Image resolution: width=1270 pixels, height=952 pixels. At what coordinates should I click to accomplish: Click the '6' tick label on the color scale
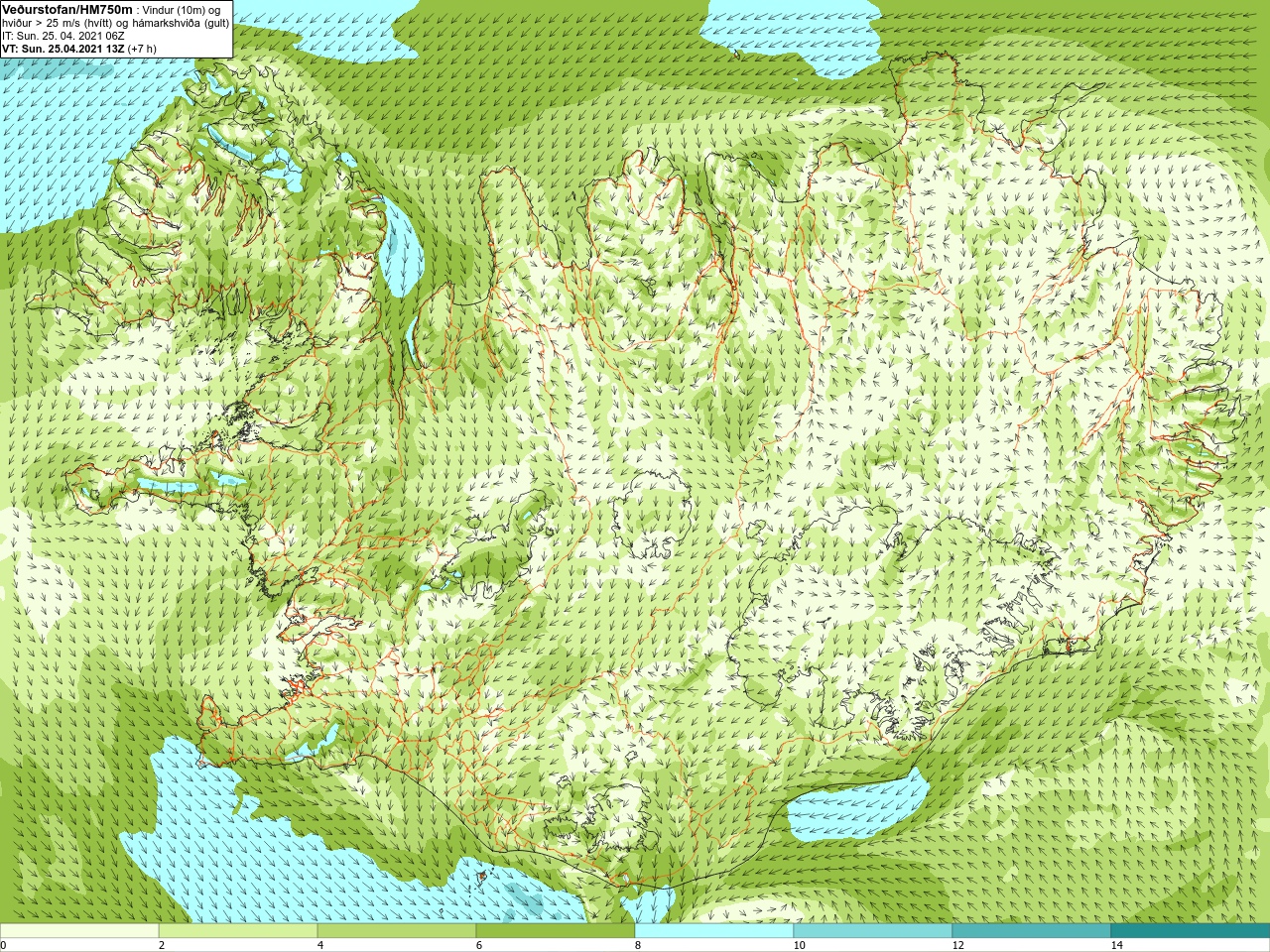pyautogui.click(x=479, y=945)
